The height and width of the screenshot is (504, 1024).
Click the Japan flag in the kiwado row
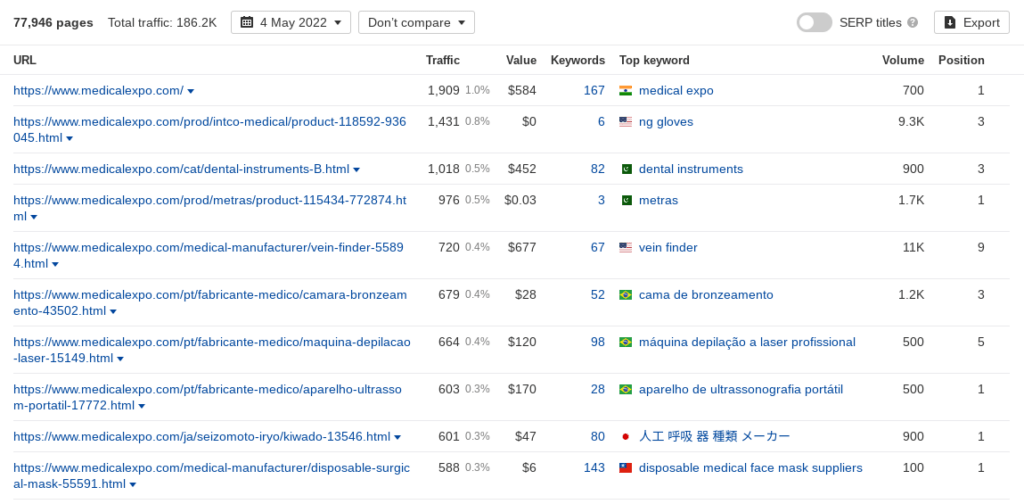[x=626, y=437]
